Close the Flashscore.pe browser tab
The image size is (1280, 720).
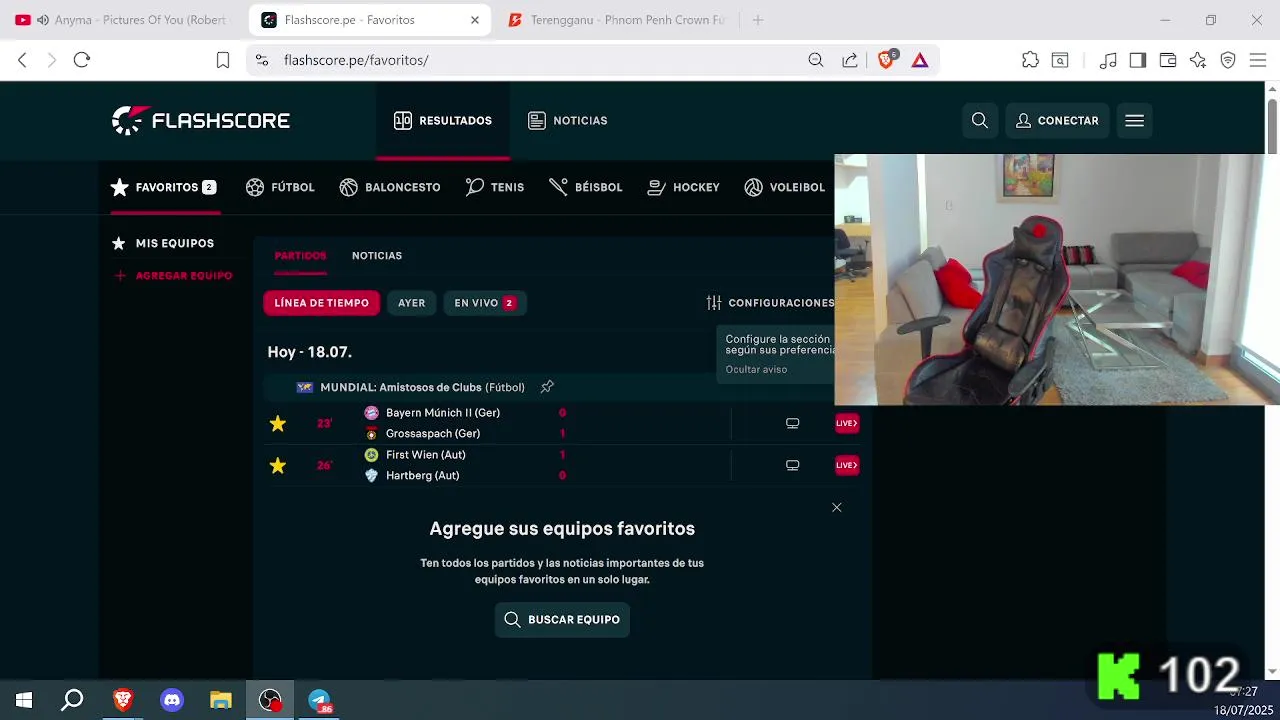475,20
